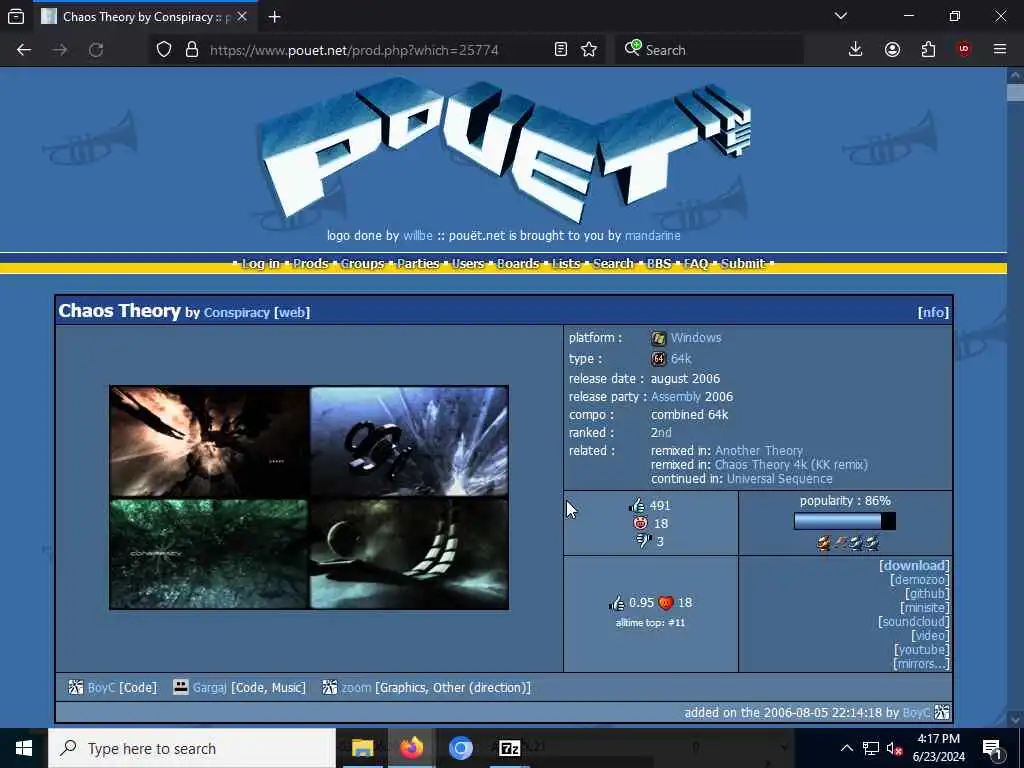Open Chaos Theory 4k (KK remix) link
The height and width of the screenshot is (768, 1024).
tap(792, 464)
